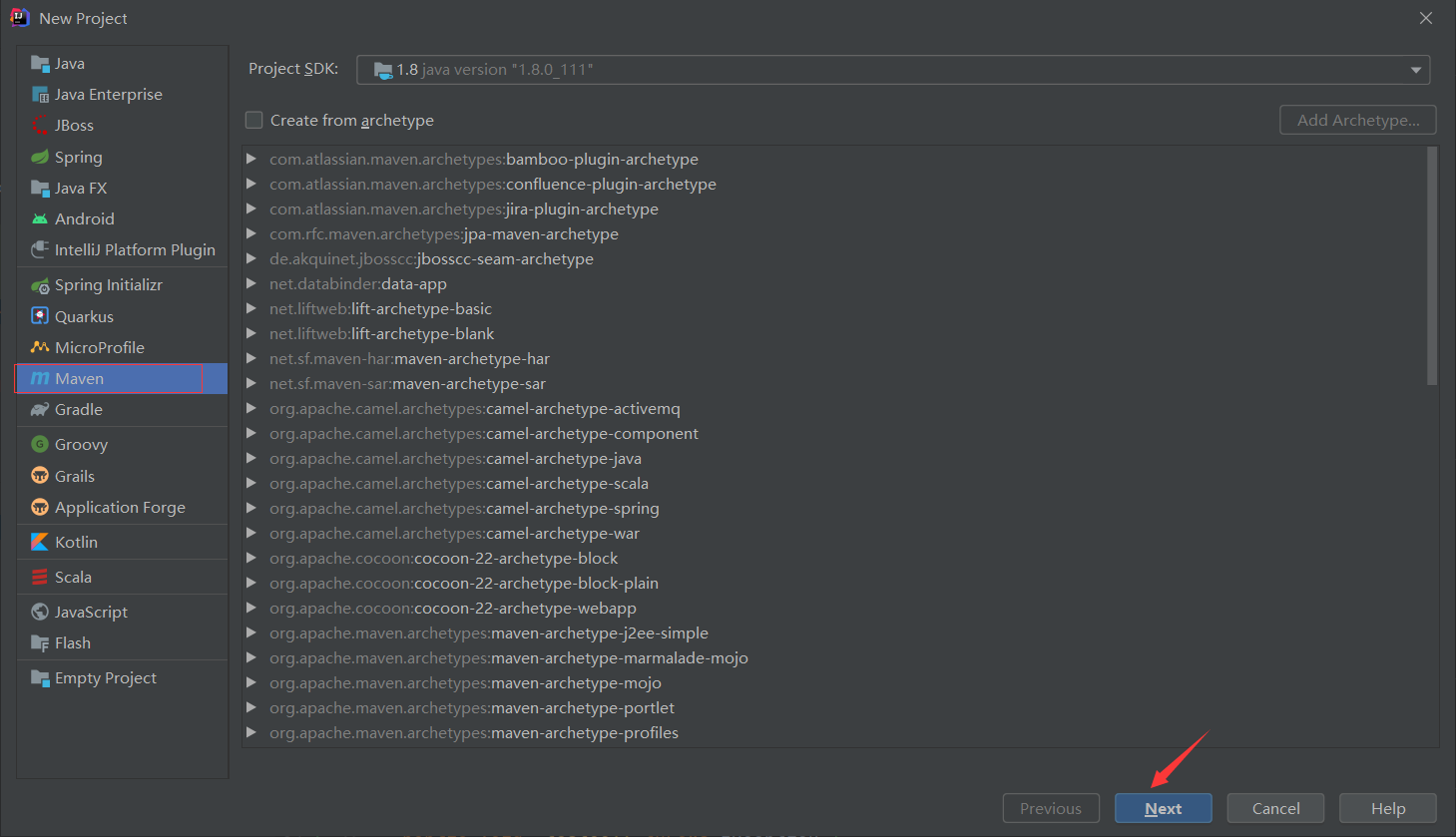Screen dimensions: 1456x837
Task: Select the Android robot icon
Action: click(x=40, y=219)
